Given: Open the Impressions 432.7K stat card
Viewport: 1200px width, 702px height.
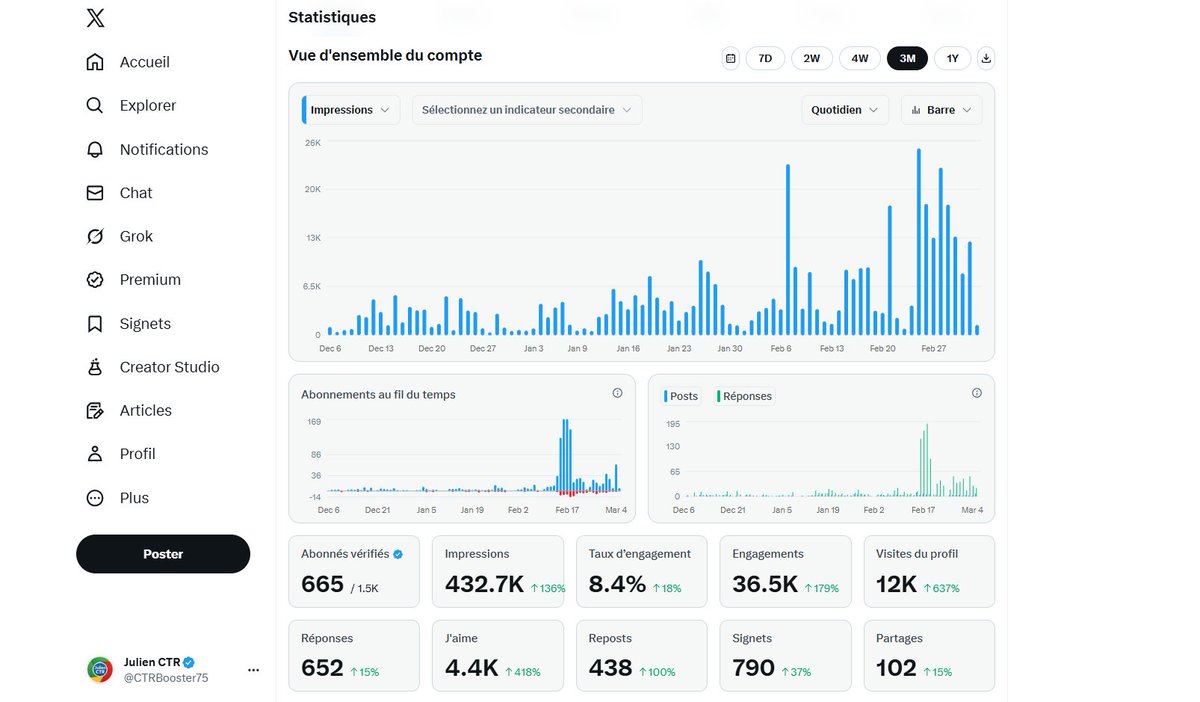Looking at the screenshot, I should [498, 571].
